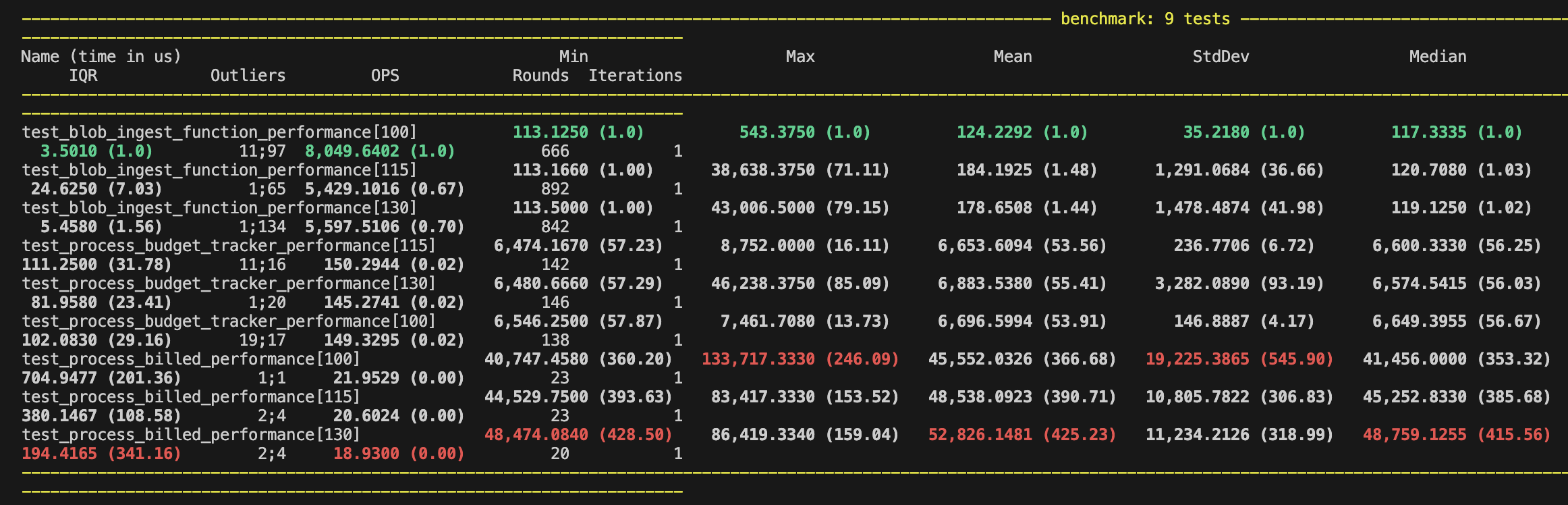Click the IQR value 704.9477 (201.36)
Viewport: 1568px width, 505px height.
[x=101, y=378]
